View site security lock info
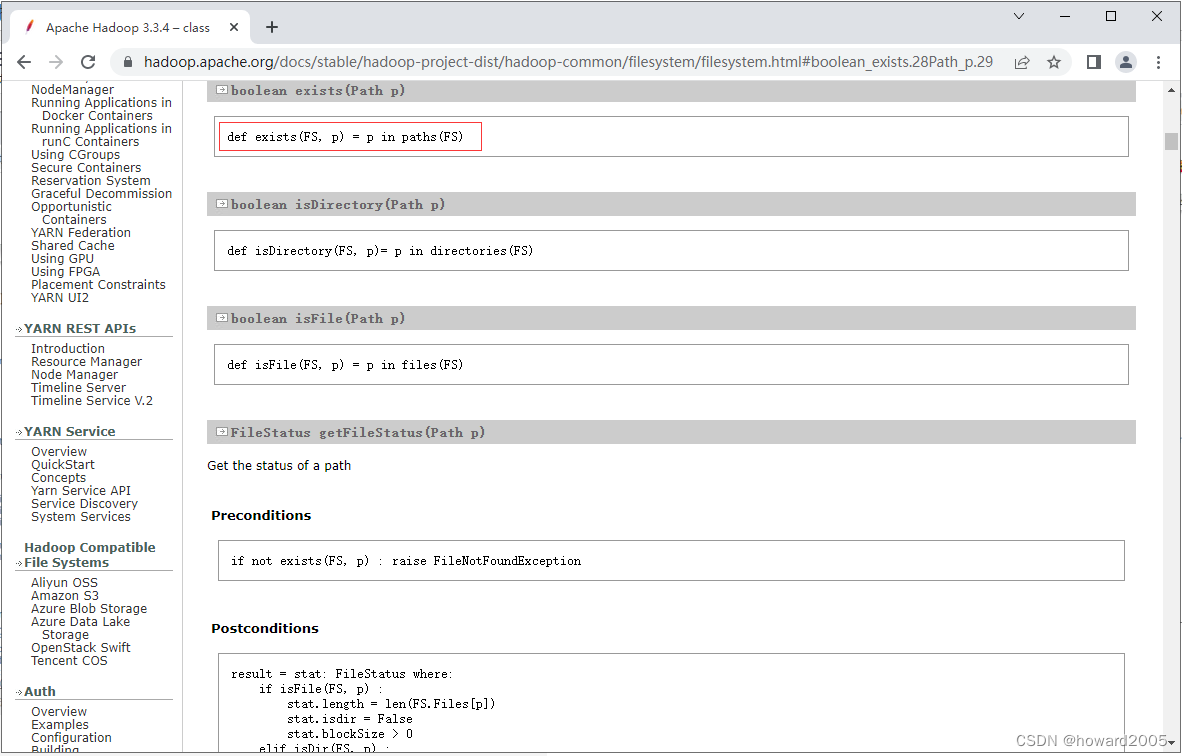The image size is (1182, 756). pos(127,62)
